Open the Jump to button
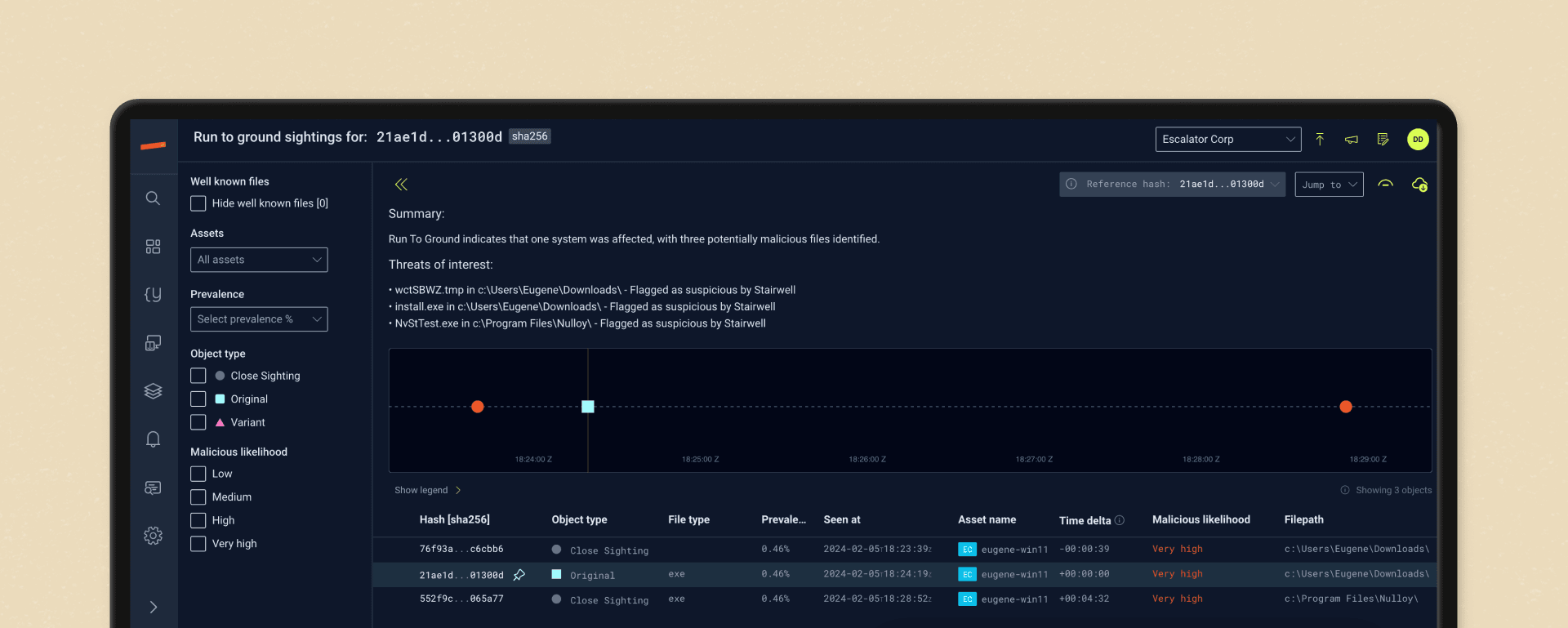Image resolution: width=1568 pixels, height=628 pixels. click(x=1329, y=185)
